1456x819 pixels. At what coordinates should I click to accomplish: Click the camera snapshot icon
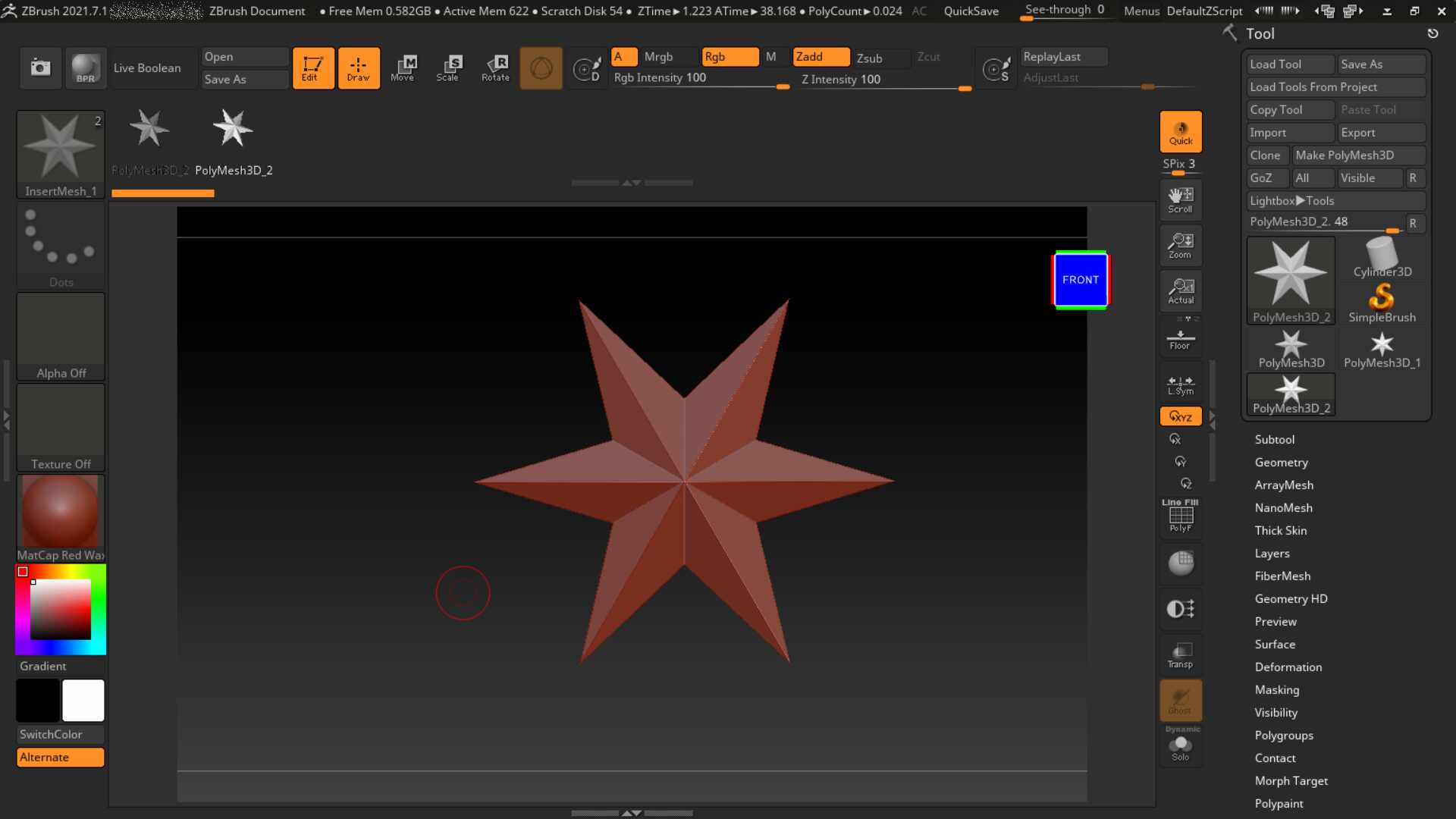[40, 67]
